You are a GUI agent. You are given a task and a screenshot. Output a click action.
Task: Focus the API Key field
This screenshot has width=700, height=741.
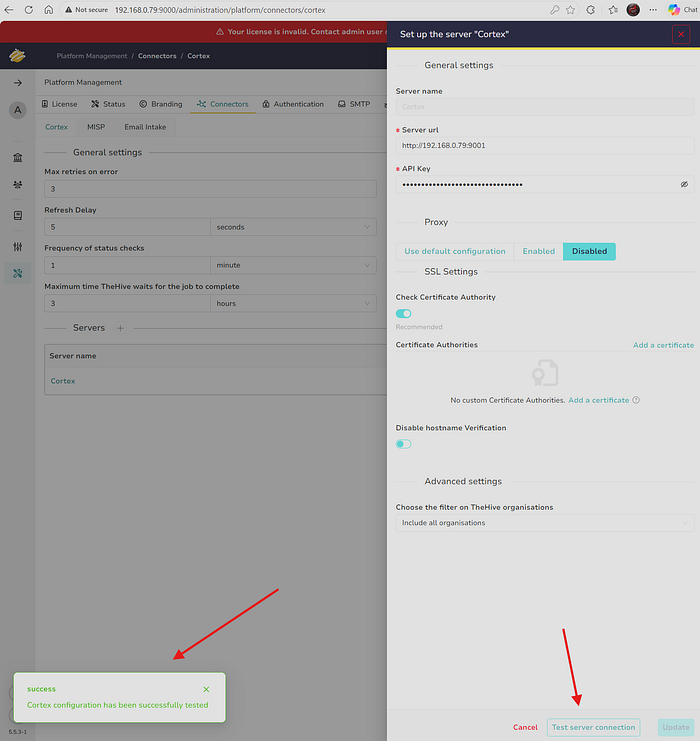click(x=544, y=184)
